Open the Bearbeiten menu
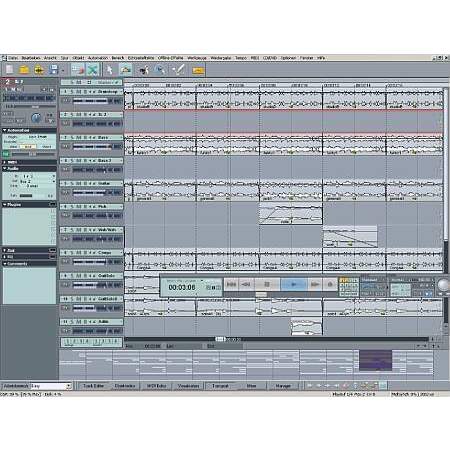The image size is (450, 450). (x=31, y=58)
